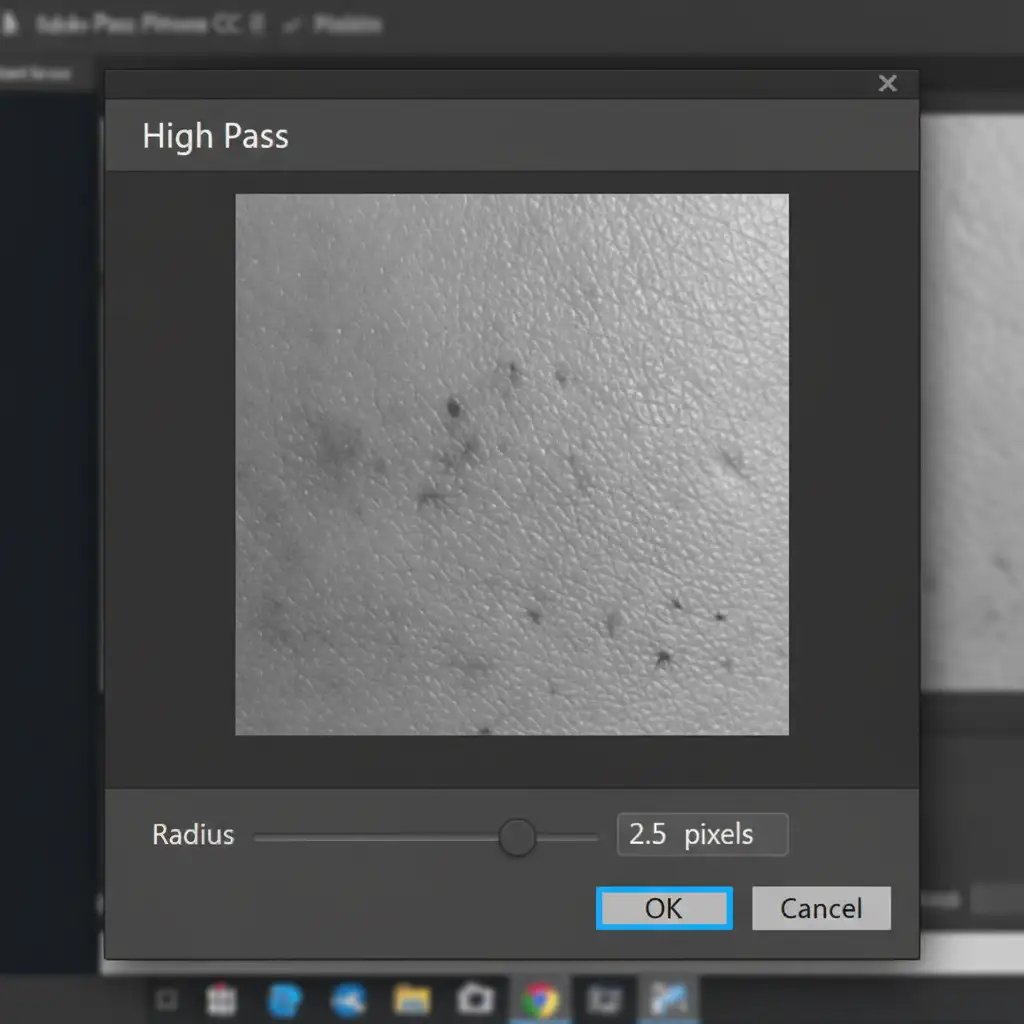Open the calendar app taskbar icon
This screenshot has width=1024, height=1024.
pos(221,999)
